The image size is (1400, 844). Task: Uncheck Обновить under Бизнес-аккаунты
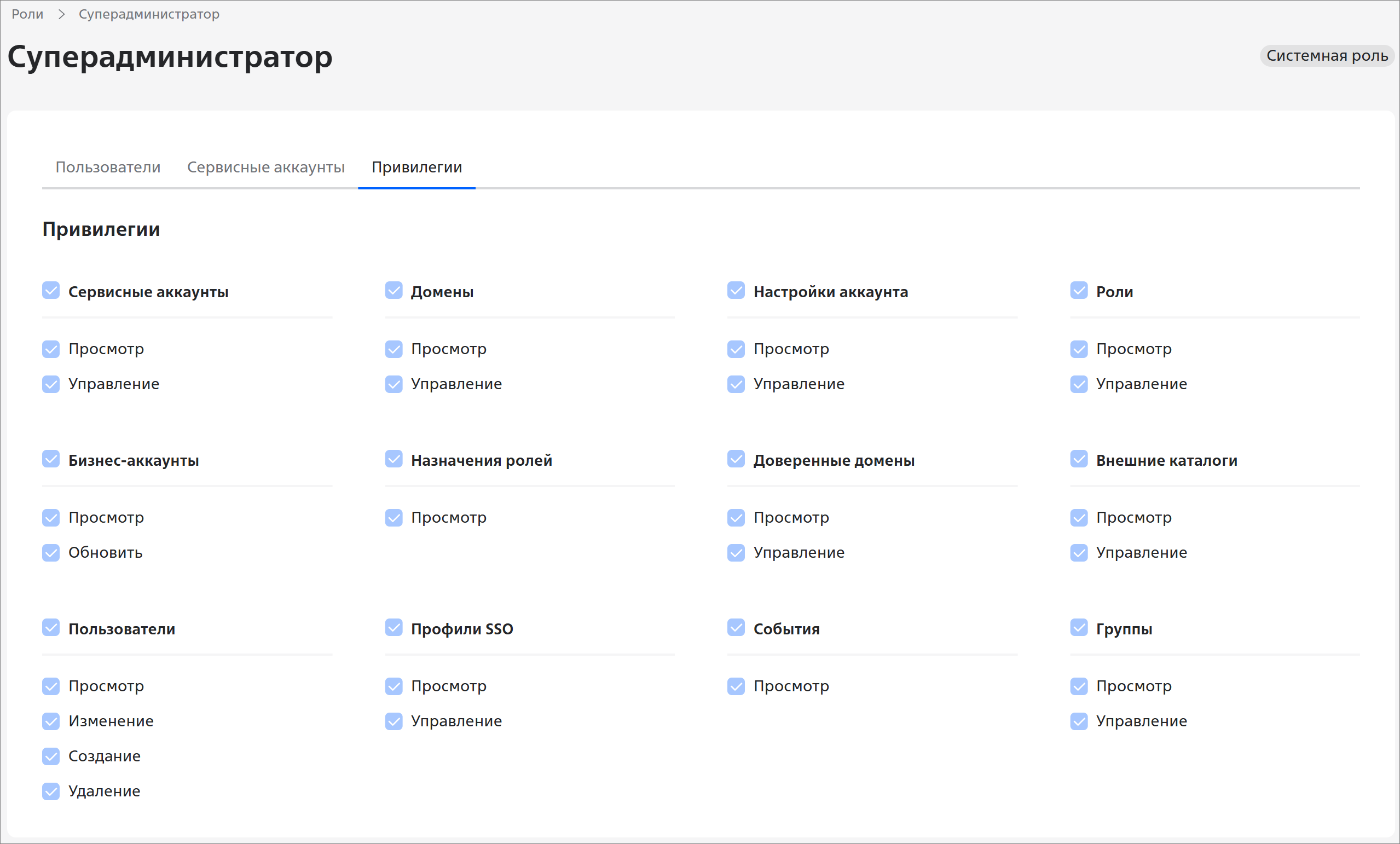coord(50,552)
